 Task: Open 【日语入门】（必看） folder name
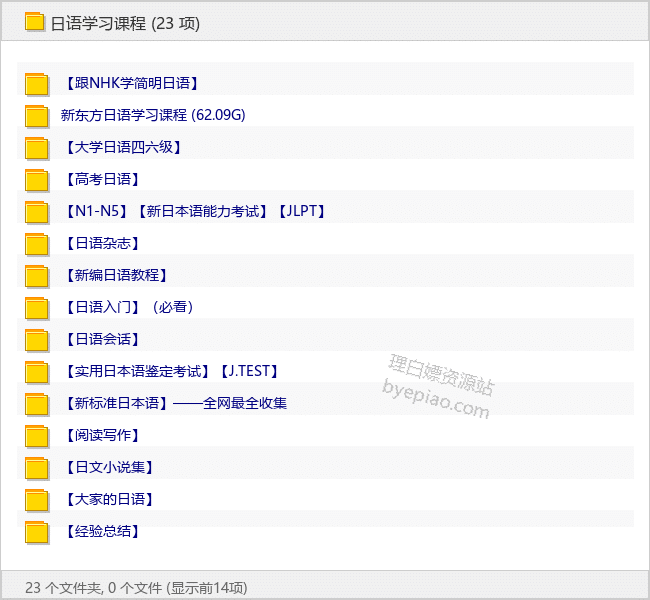(x=129, y=307)
